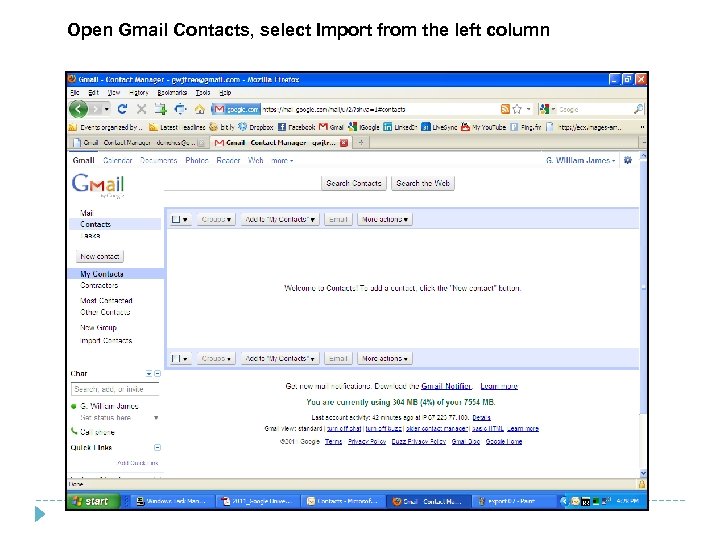
Task: Click the Search the Web button
Action: click(422, 183)
